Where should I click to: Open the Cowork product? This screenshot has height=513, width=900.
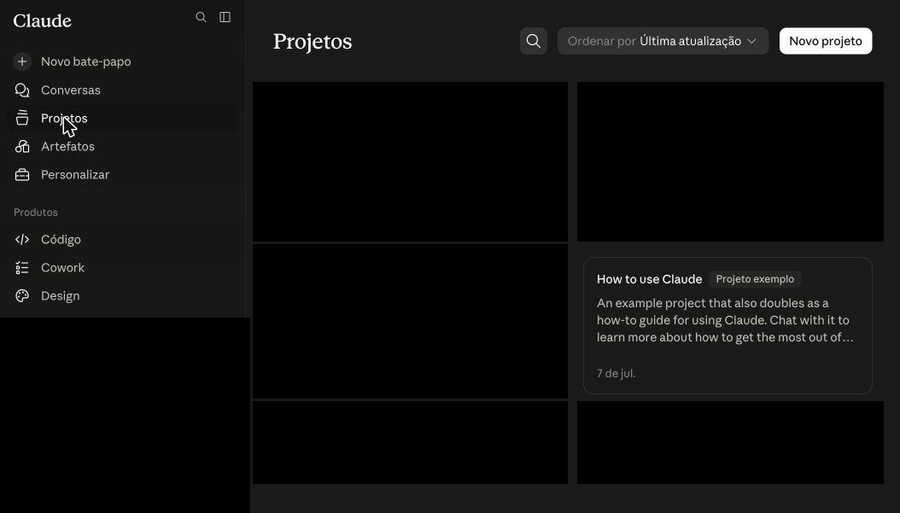click(63, 267)
